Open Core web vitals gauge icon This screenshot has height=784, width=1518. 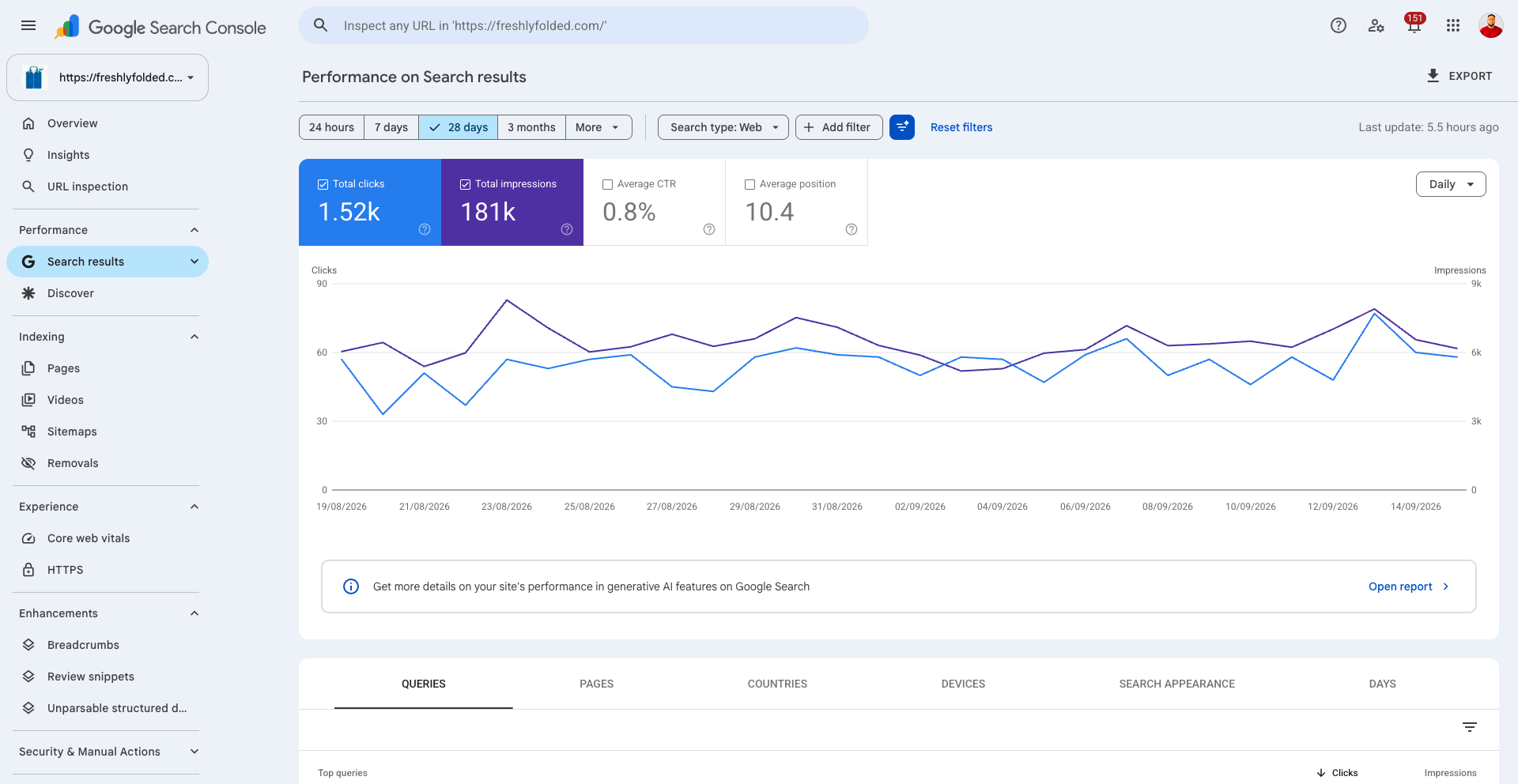coord(28,538)
